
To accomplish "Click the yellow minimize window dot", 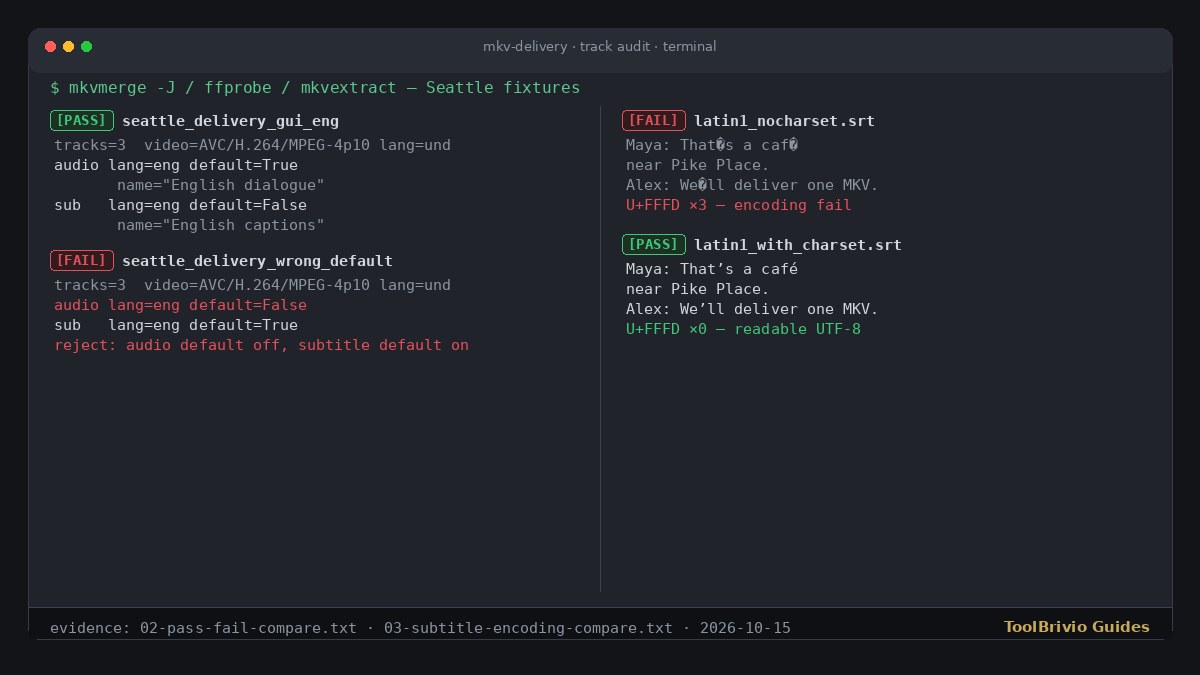I will coord(69,47).
